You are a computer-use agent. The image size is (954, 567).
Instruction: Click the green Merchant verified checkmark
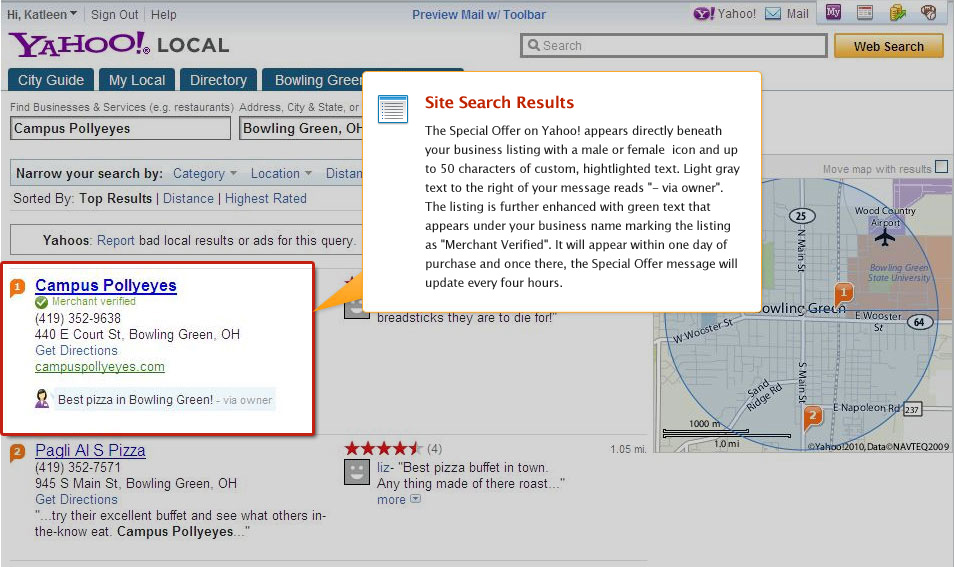click(41, 302)
